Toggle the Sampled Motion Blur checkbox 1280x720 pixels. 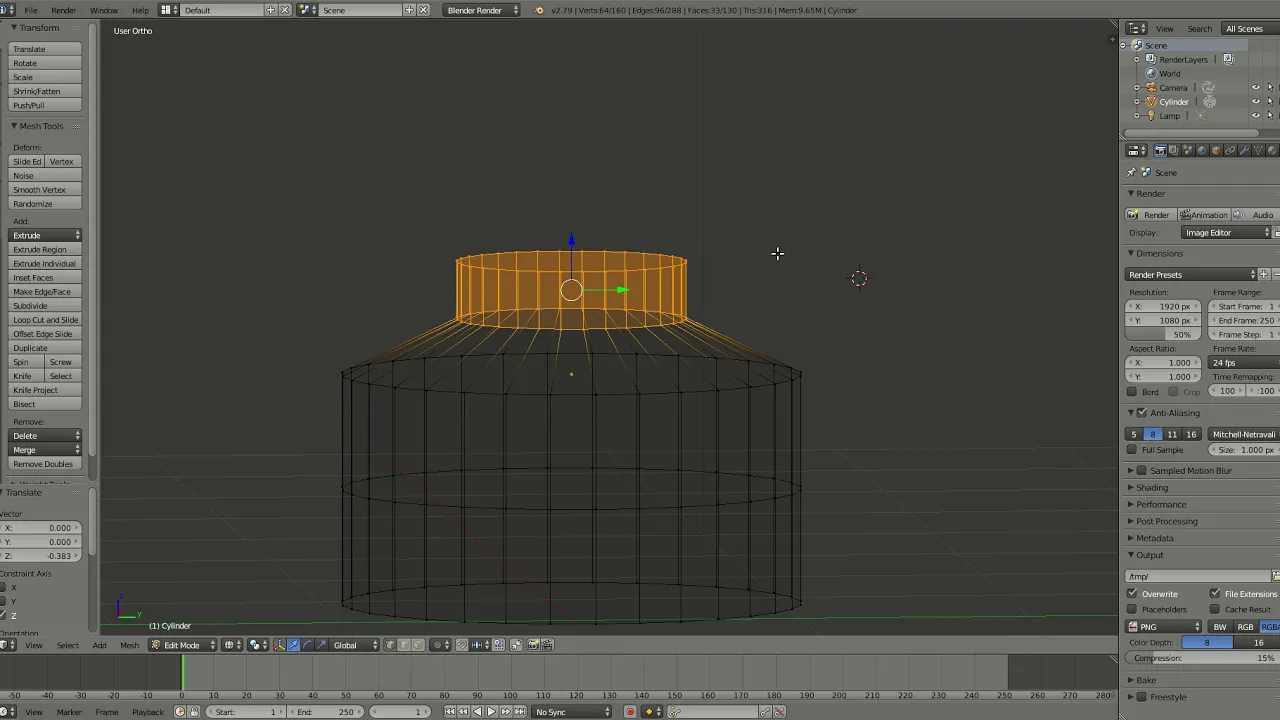pyautogui.click(x=1142, y=471)
